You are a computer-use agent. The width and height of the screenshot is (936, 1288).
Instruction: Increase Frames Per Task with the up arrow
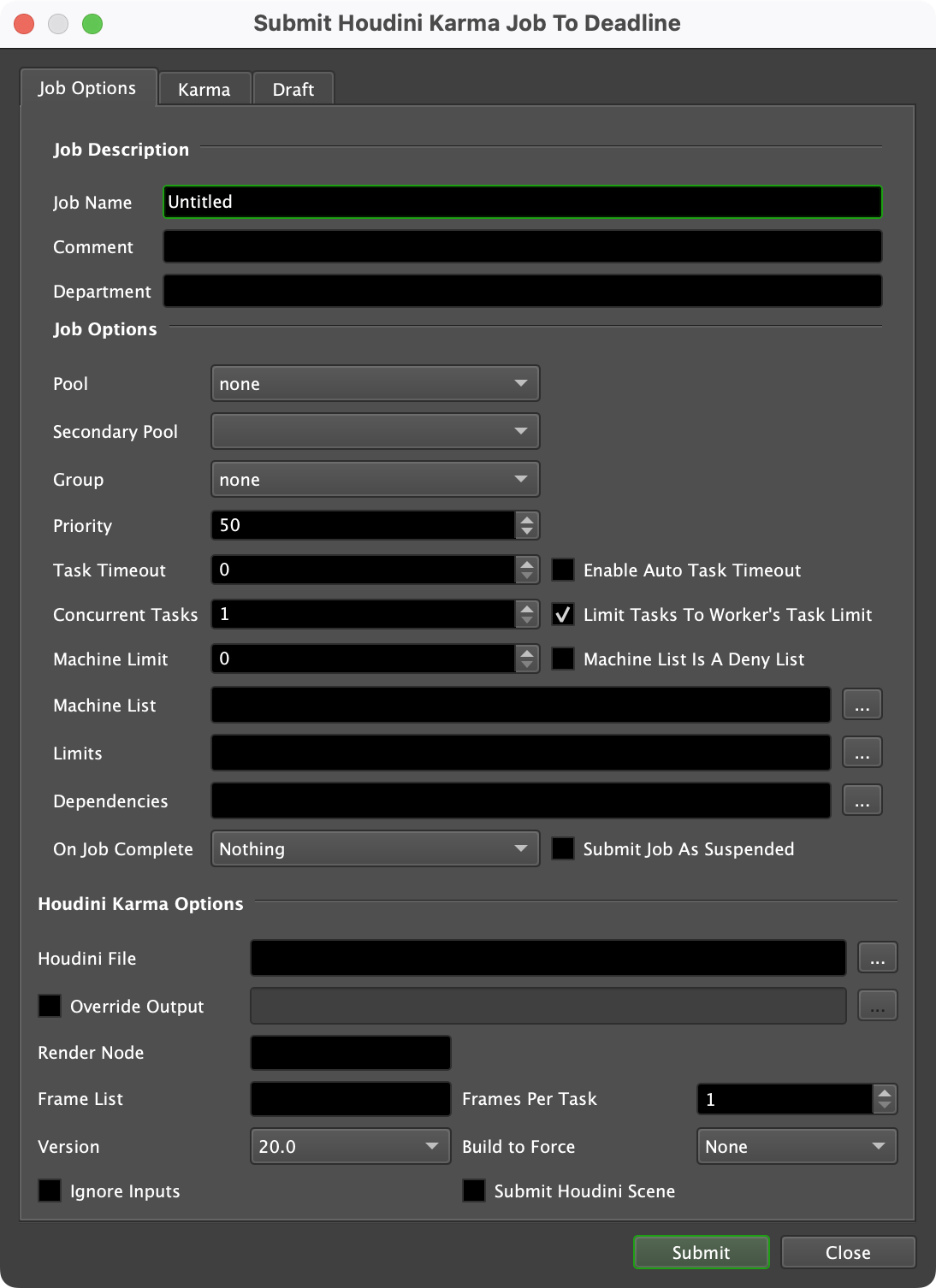coord(885,1092)
